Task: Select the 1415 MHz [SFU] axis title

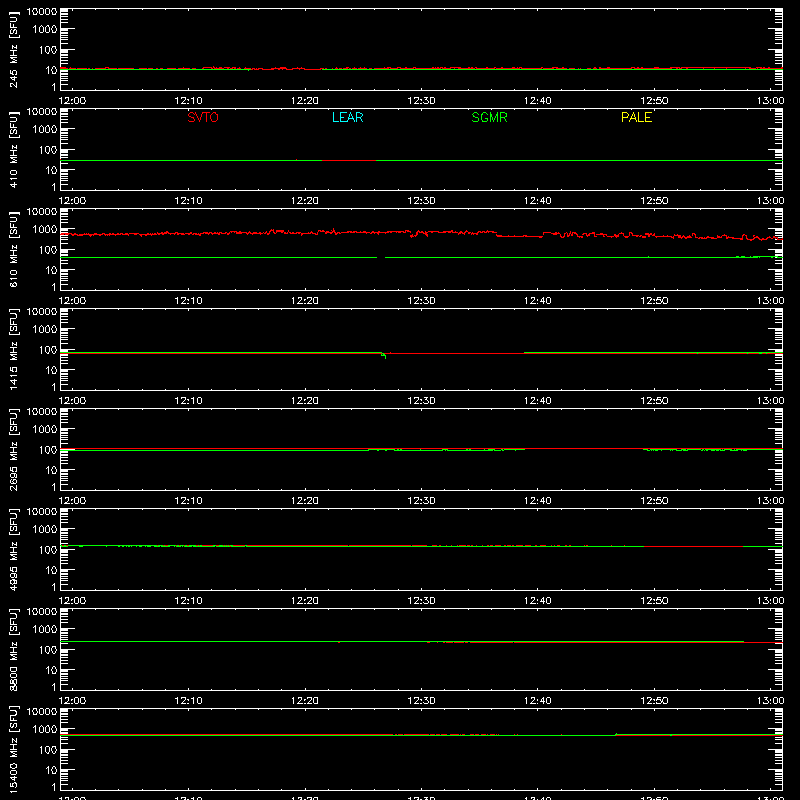Action: 13,349
